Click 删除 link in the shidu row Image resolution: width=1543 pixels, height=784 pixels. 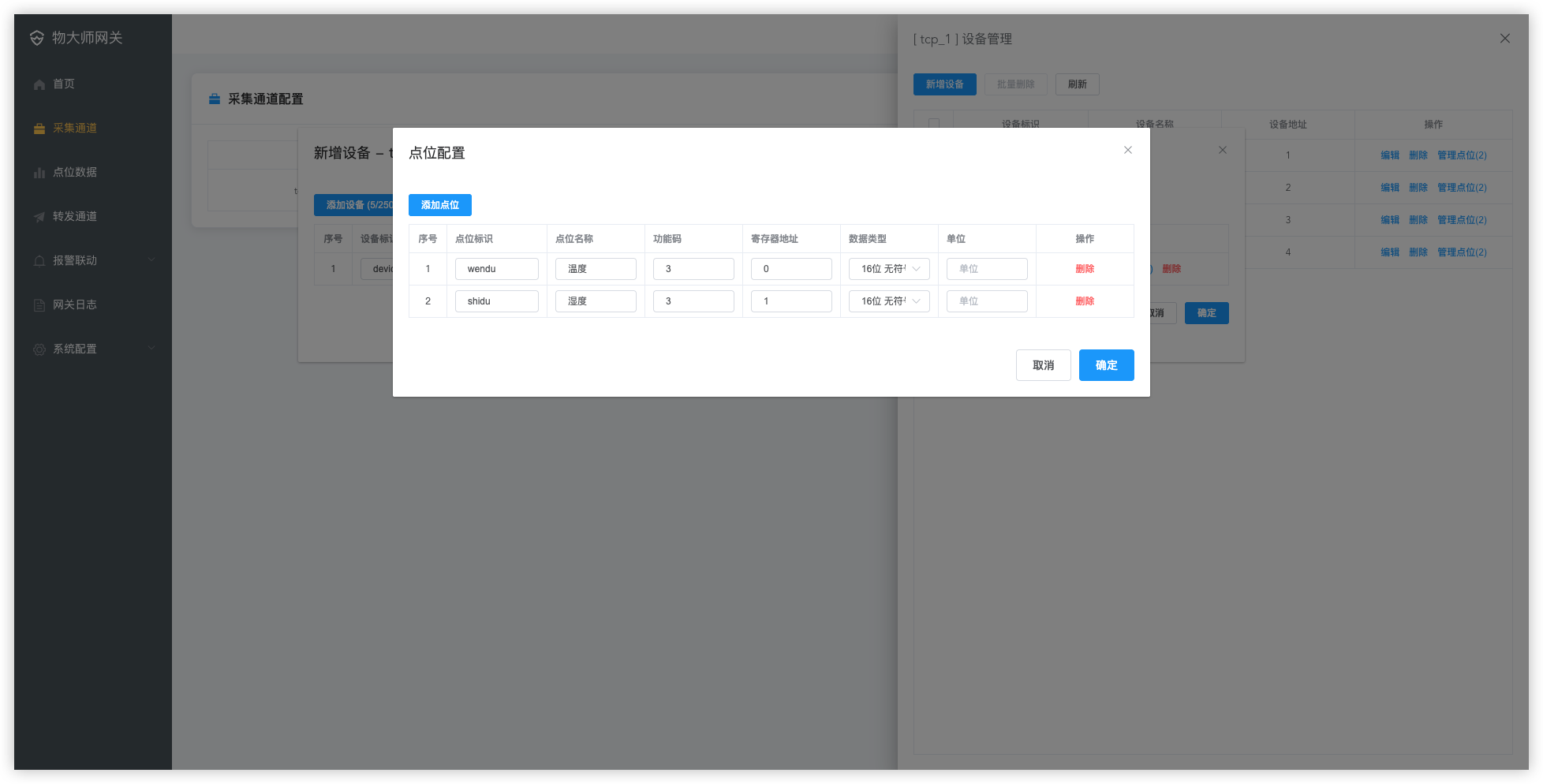(x=1085, y=301)
